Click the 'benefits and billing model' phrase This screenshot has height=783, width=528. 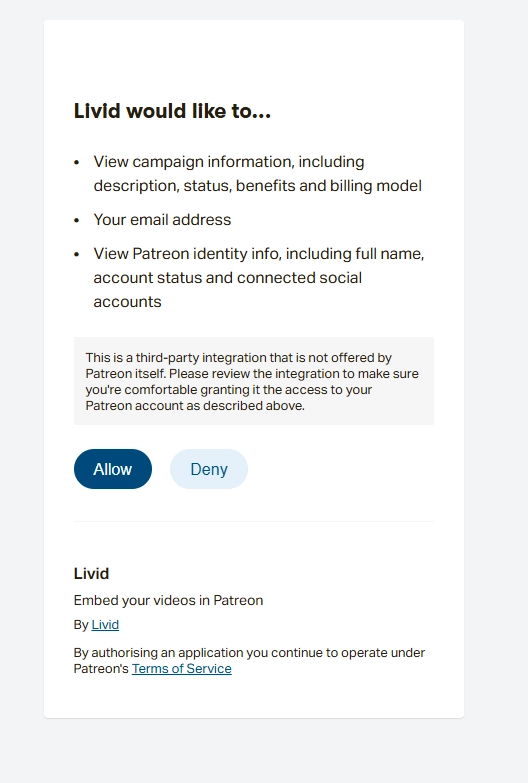[329, 186]
